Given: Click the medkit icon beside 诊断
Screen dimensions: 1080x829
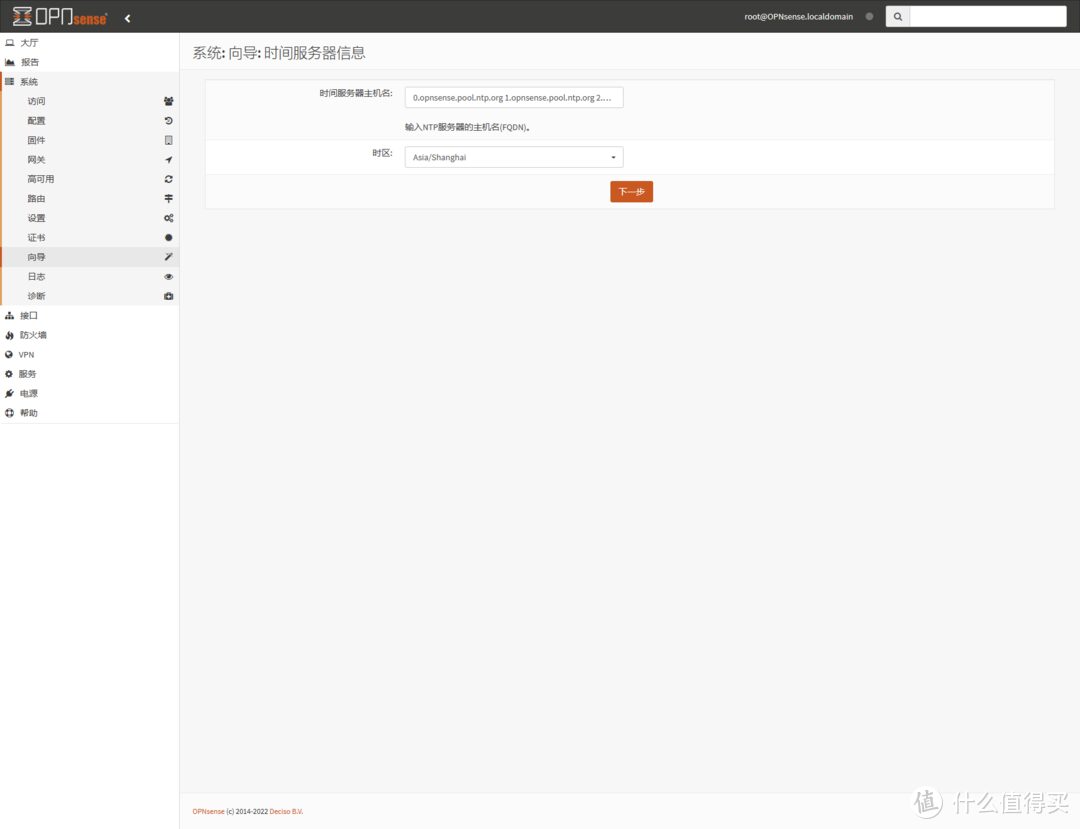Looking at the screenshot, I should (x=168, y=296).
